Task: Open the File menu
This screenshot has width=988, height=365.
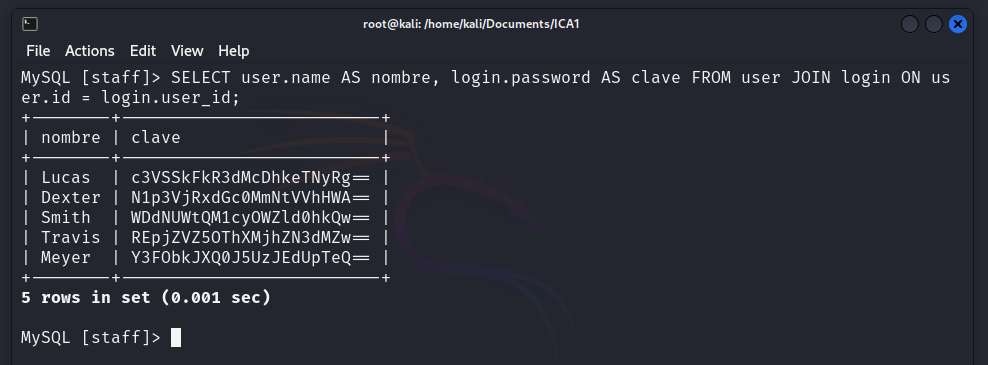Action: pos(38,51)
